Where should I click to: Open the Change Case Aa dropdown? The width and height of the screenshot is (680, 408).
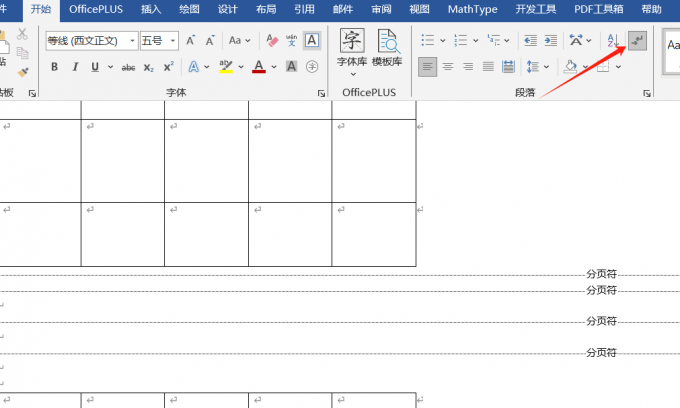pyautogui.click(x=239, y=41)
